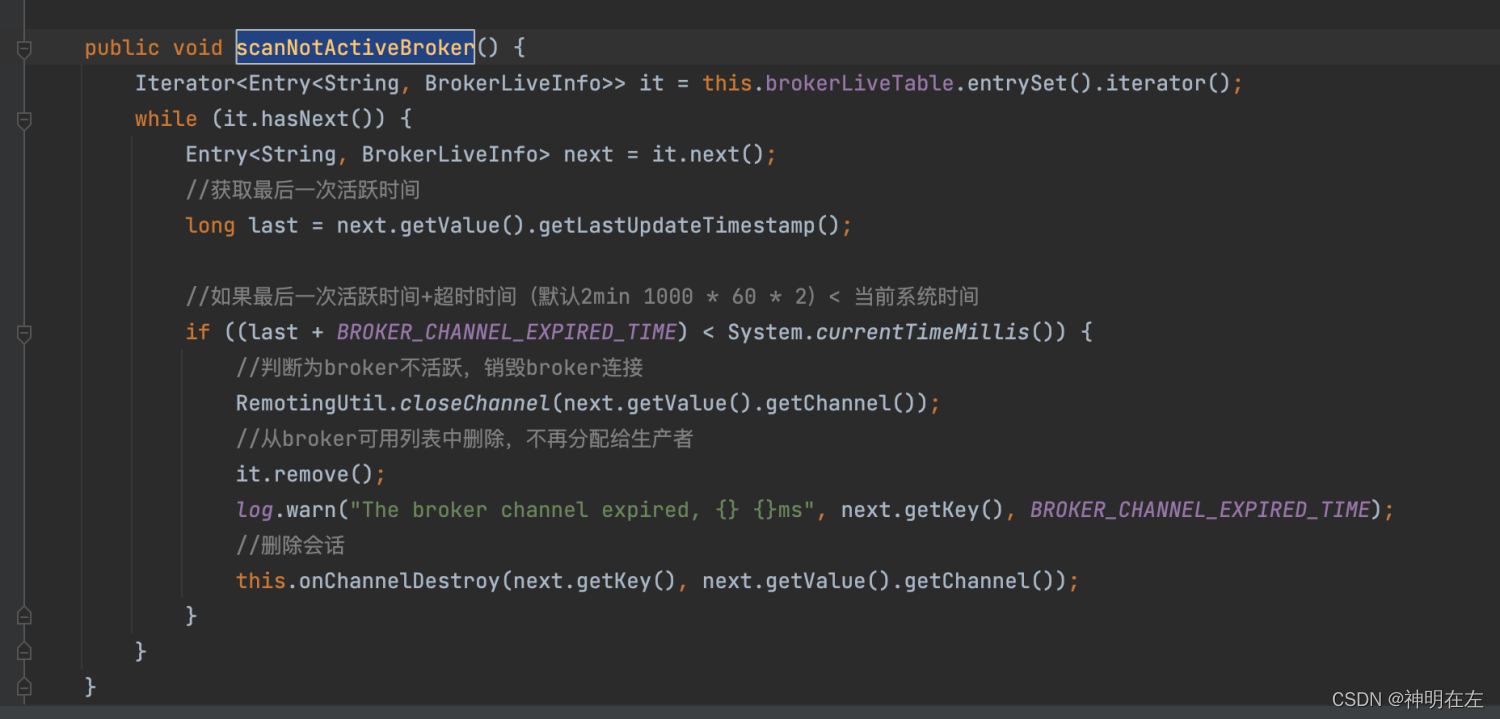The height and width of the screenshot is (719, 1500).
Task: Click BROKER_CHANNEL_EXPIRED_TIME in the log.warn line
Action: point(1200,510)
